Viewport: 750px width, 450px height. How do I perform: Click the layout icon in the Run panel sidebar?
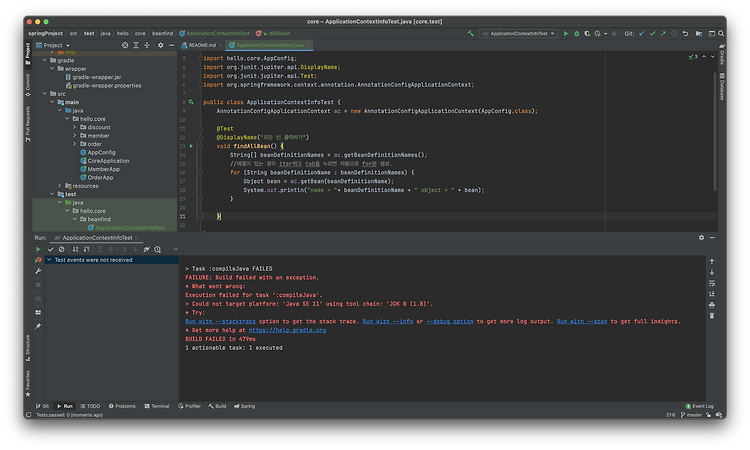(x=38, y=312)
